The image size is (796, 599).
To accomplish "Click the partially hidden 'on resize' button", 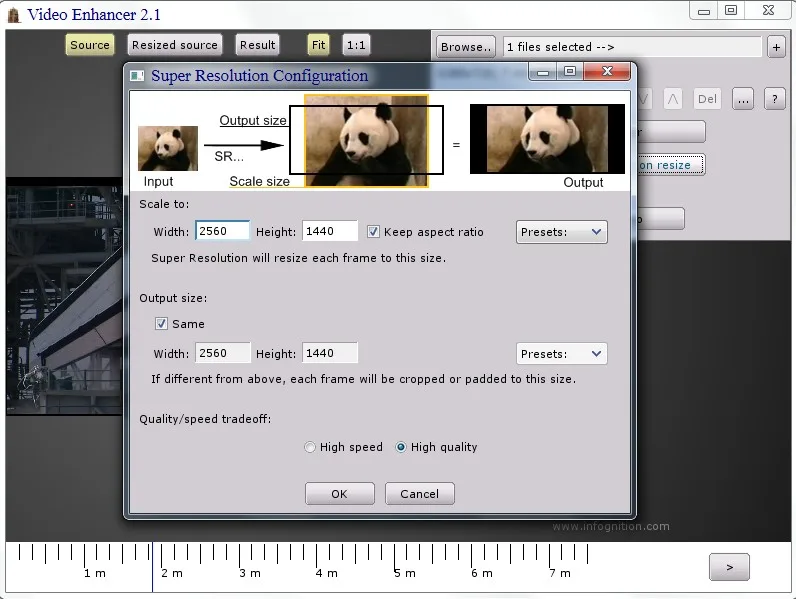I will [671, 165].
